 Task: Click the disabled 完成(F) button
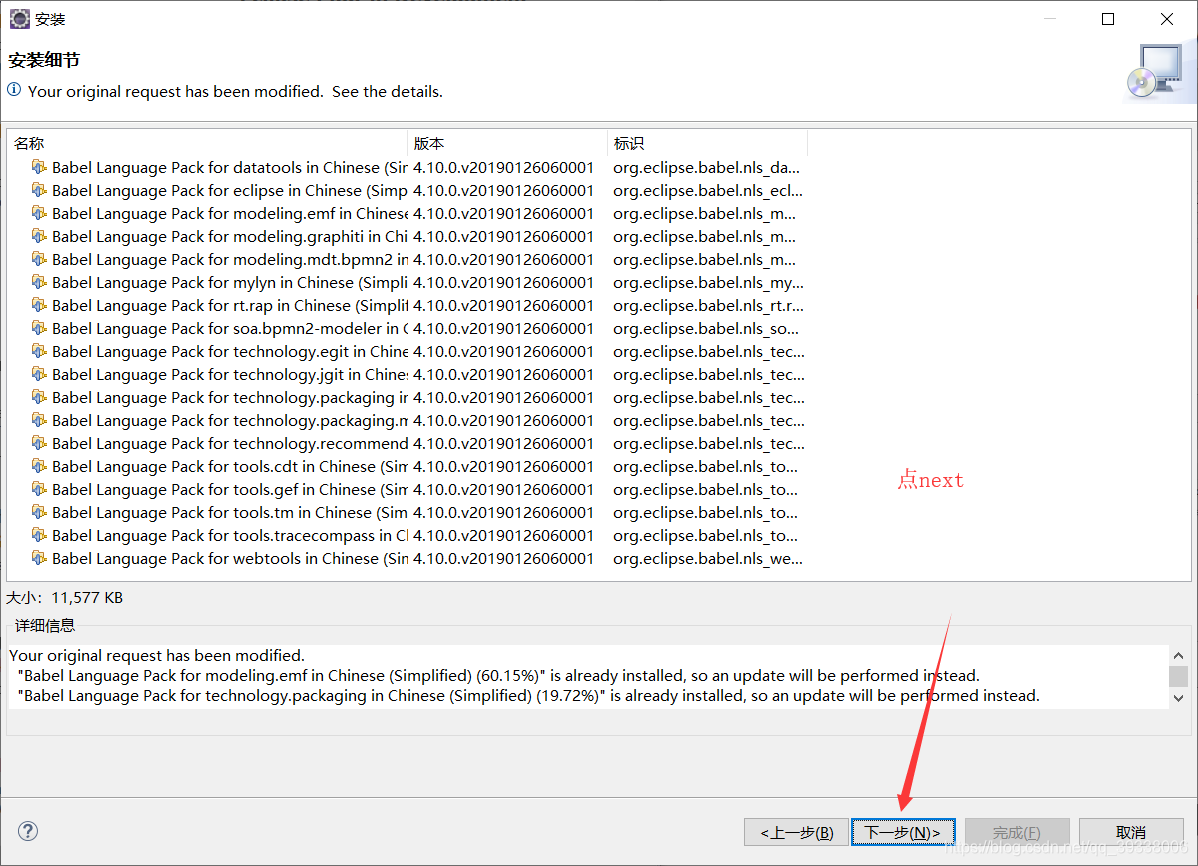point(1017,832)
